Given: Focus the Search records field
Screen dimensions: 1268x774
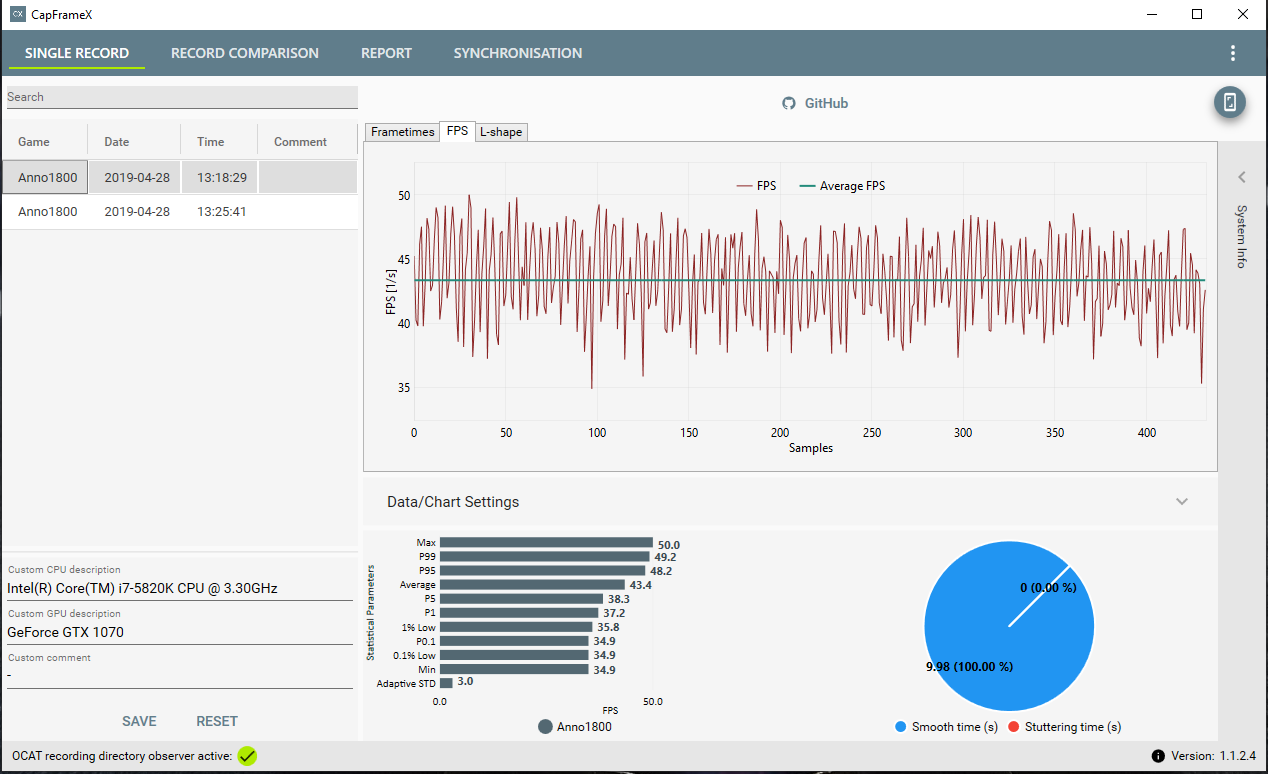Looking at the screenshot, I should click(x=182, y=97).
